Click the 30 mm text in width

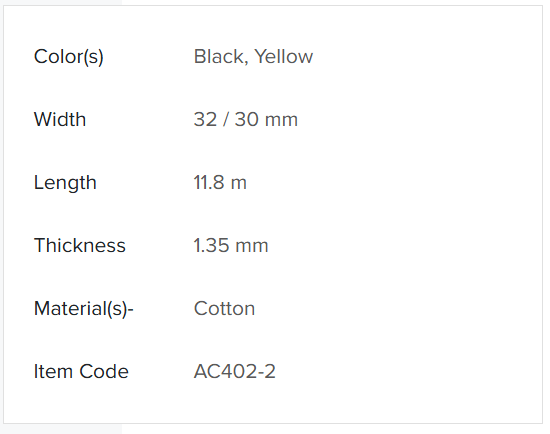tap(266, 119)
